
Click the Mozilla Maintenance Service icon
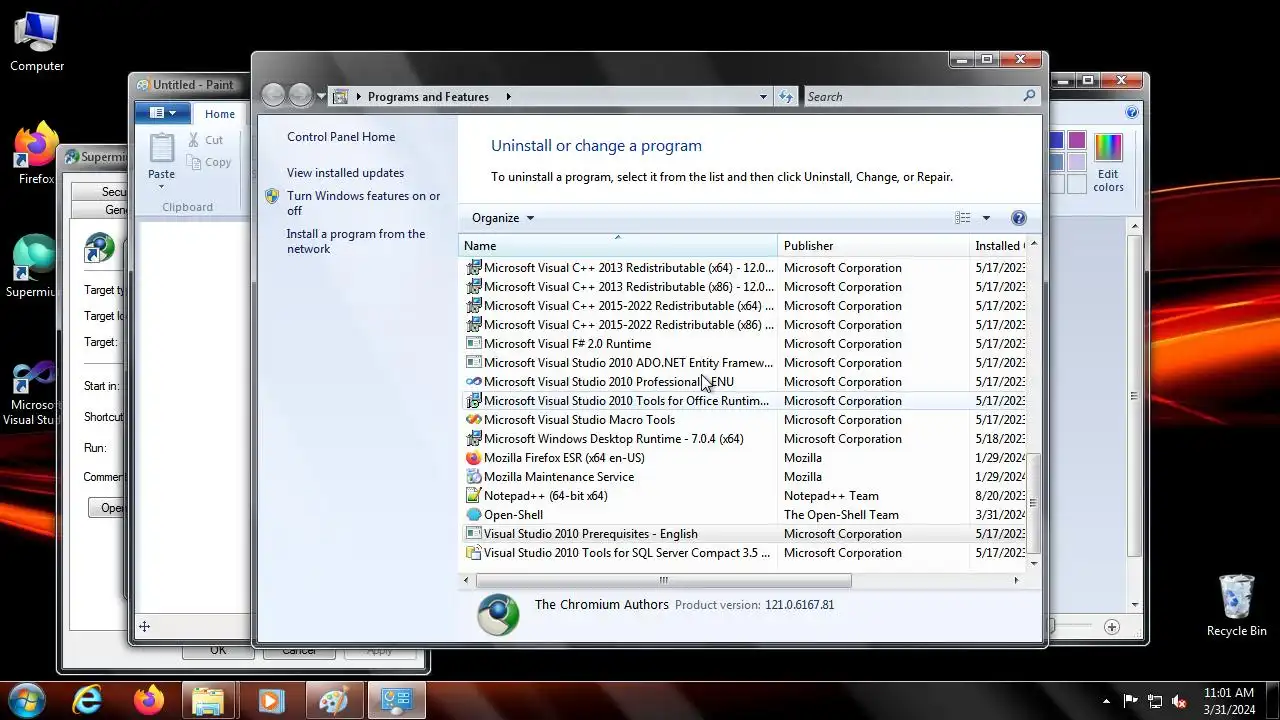(x=474, y=477)
